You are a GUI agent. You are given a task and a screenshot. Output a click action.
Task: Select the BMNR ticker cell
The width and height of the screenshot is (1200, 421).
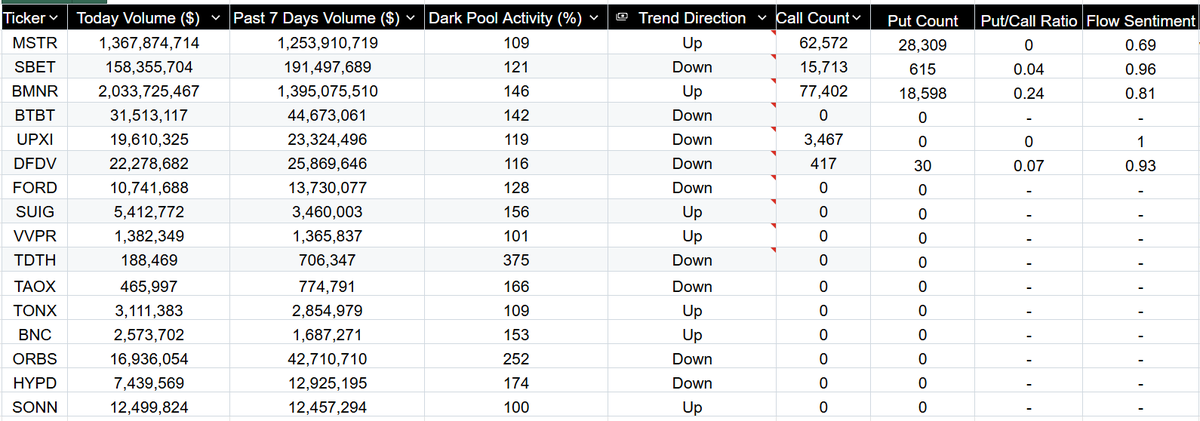point(35,91)
